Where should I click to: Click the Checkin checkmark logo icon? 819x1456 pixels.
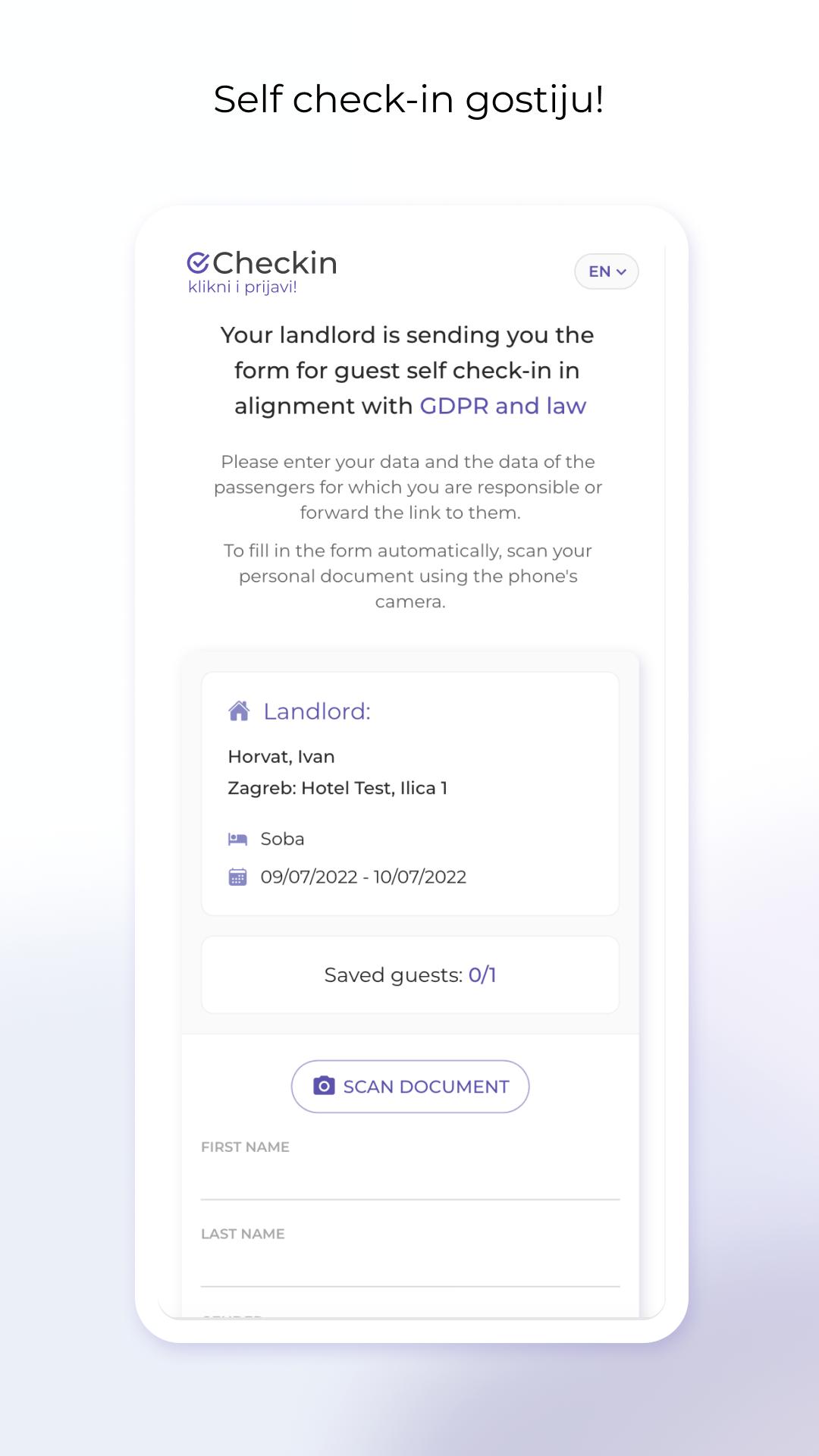coord(198,262)
